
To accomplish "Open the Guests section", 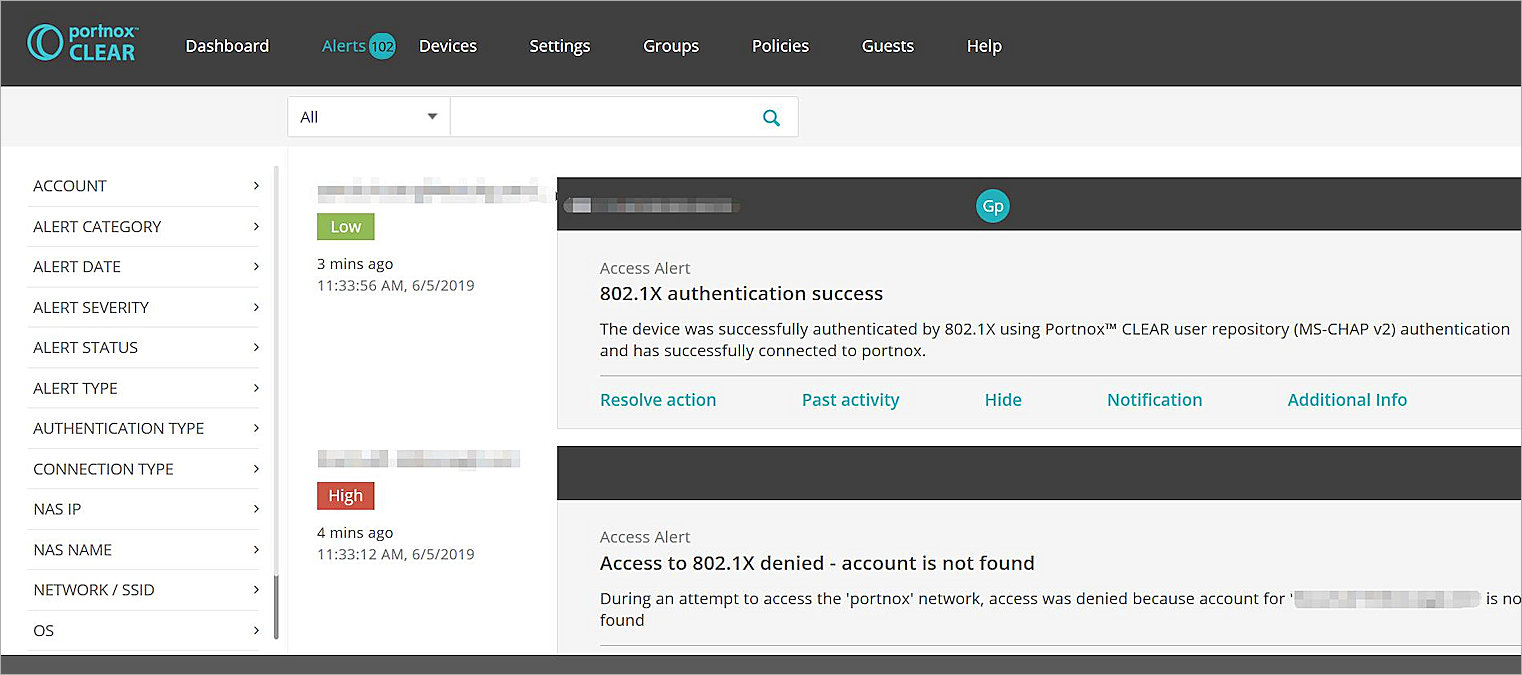I will [x=886, y=45].
